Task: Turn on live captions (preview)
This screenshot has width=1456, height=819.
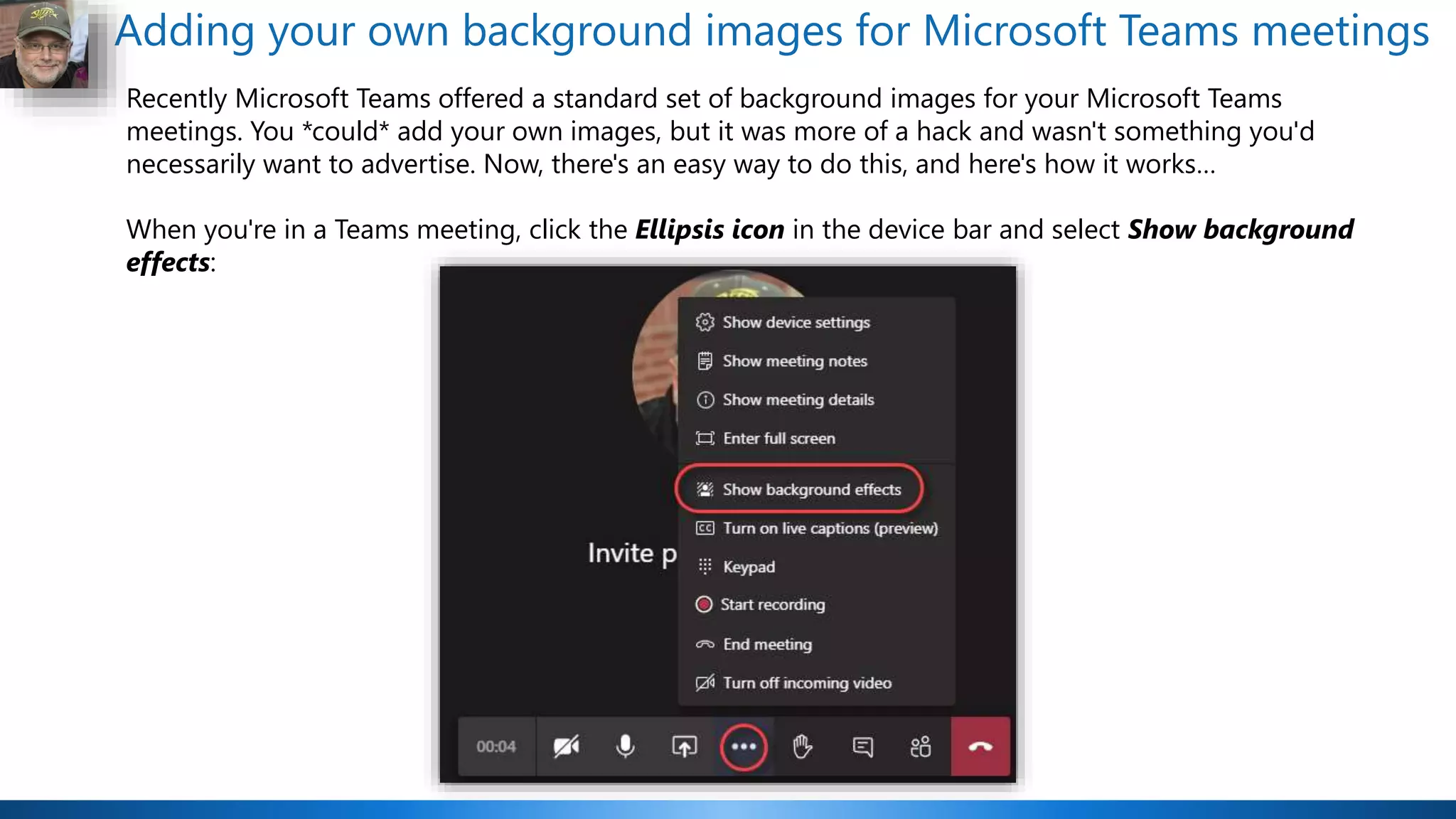Action: (816, 528)
